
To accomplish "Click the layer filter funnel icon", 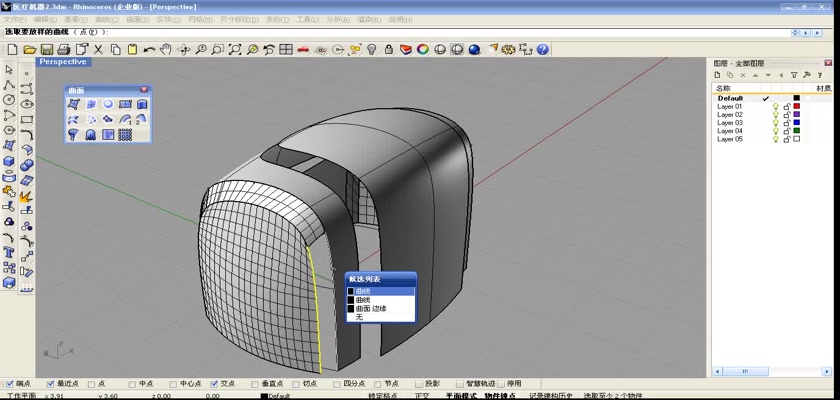I will click(x=793, y=75).
